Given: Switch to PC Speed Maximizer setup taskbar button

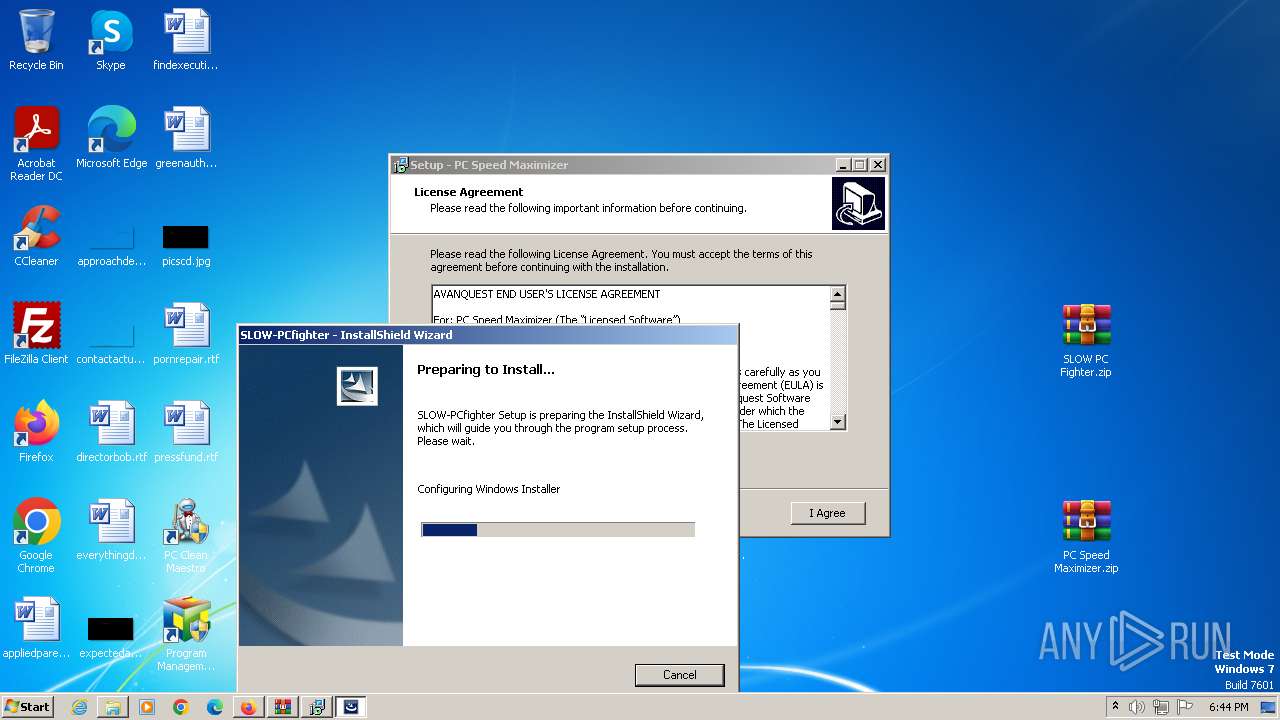Looking at the screenshot, I should (316, 707).
